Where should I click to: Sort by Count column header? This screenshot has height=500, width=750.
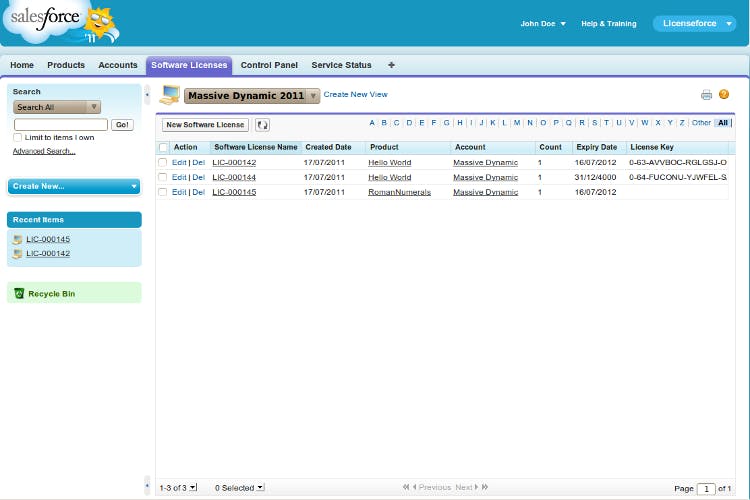pos(550,147)
